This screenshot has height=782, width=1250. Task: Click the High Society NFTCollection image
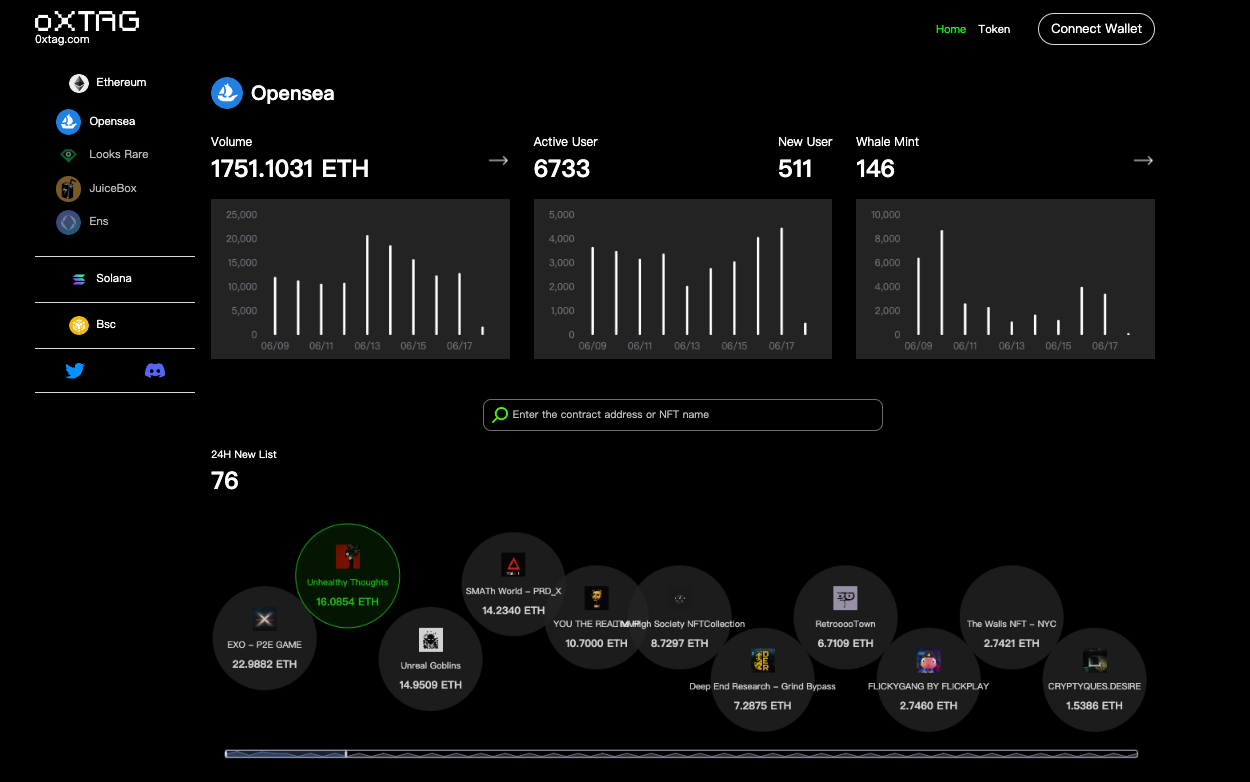pos(679,598)
